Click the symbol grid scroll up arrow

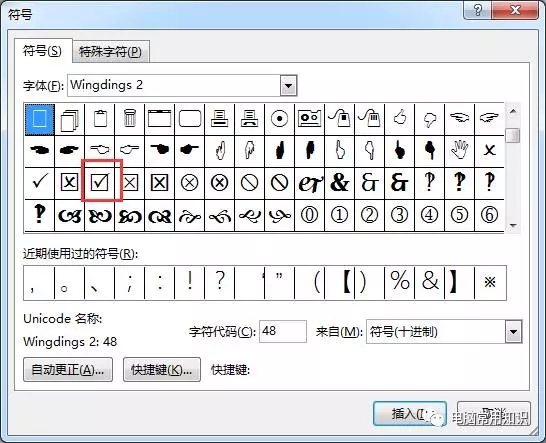(513, 111)
